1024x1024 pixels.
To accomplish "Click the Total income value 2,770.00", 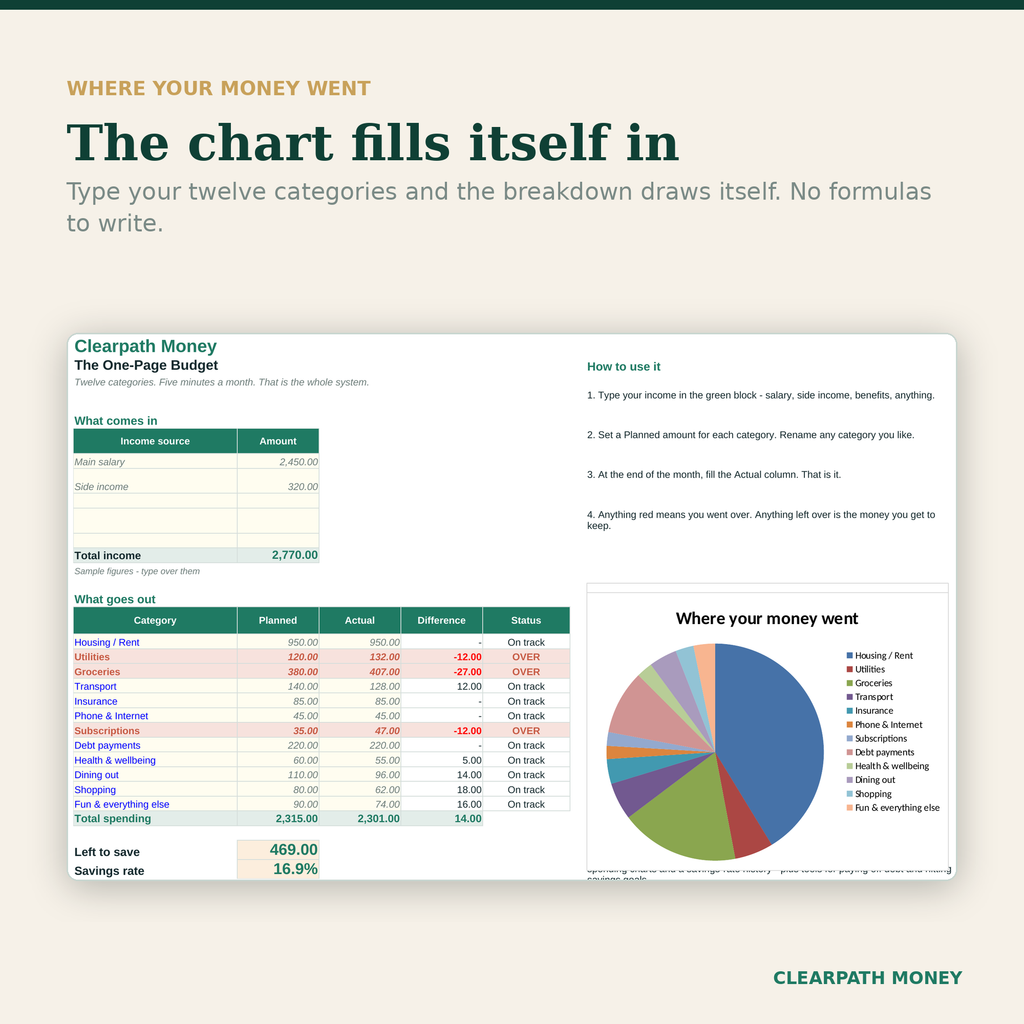I will click(278, 555).
